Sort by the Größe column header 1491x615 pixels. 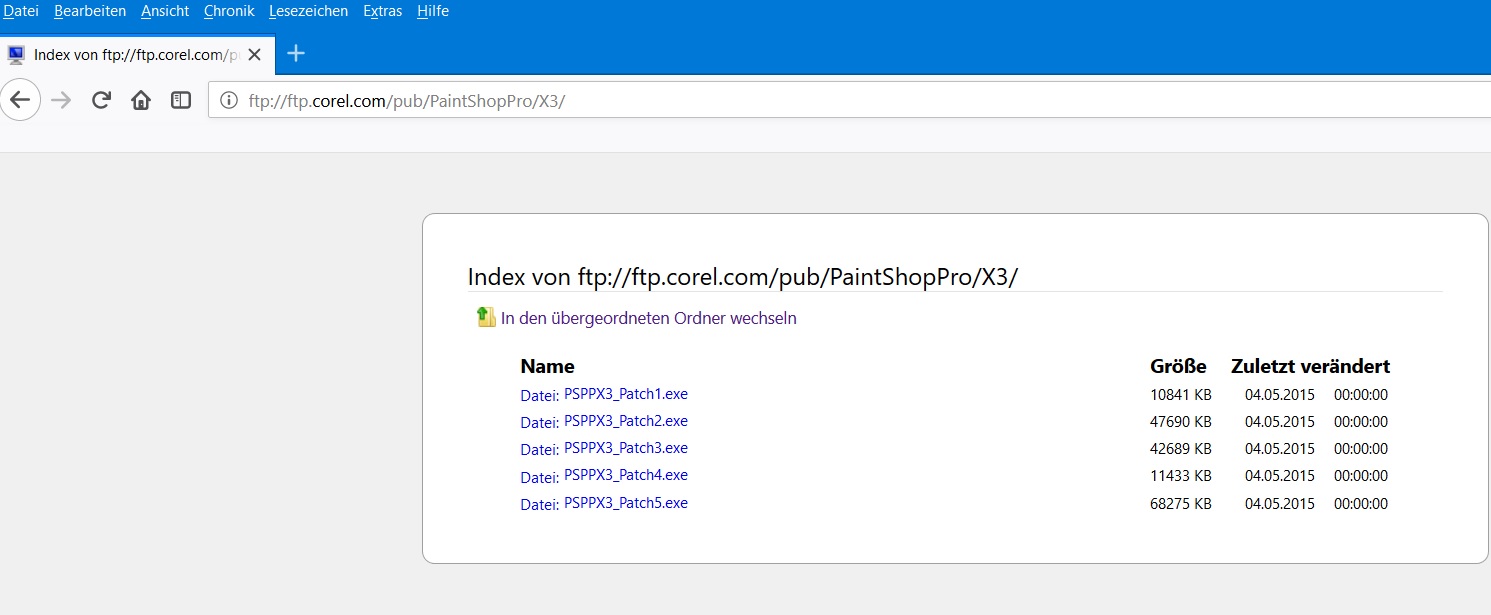[1178, 366]
